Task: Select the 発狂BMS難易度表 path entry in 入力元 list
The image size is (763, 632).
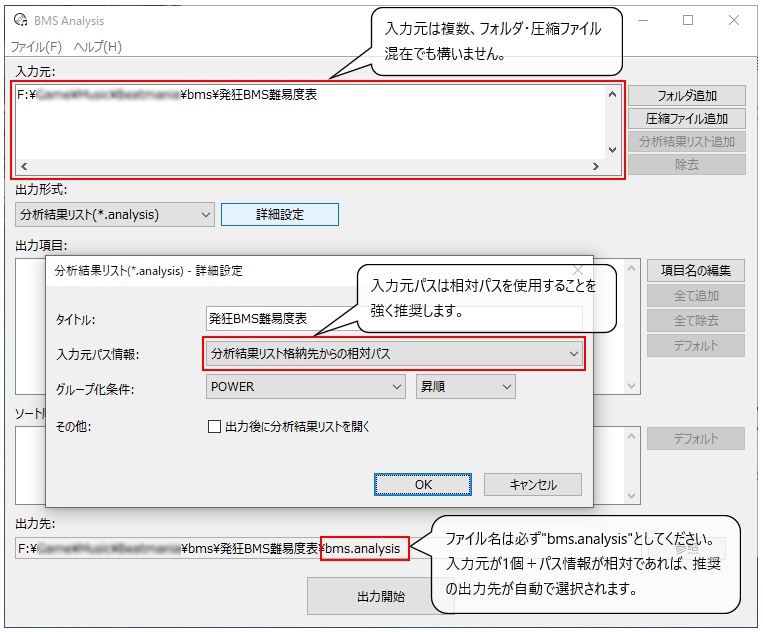Action: 167,94
